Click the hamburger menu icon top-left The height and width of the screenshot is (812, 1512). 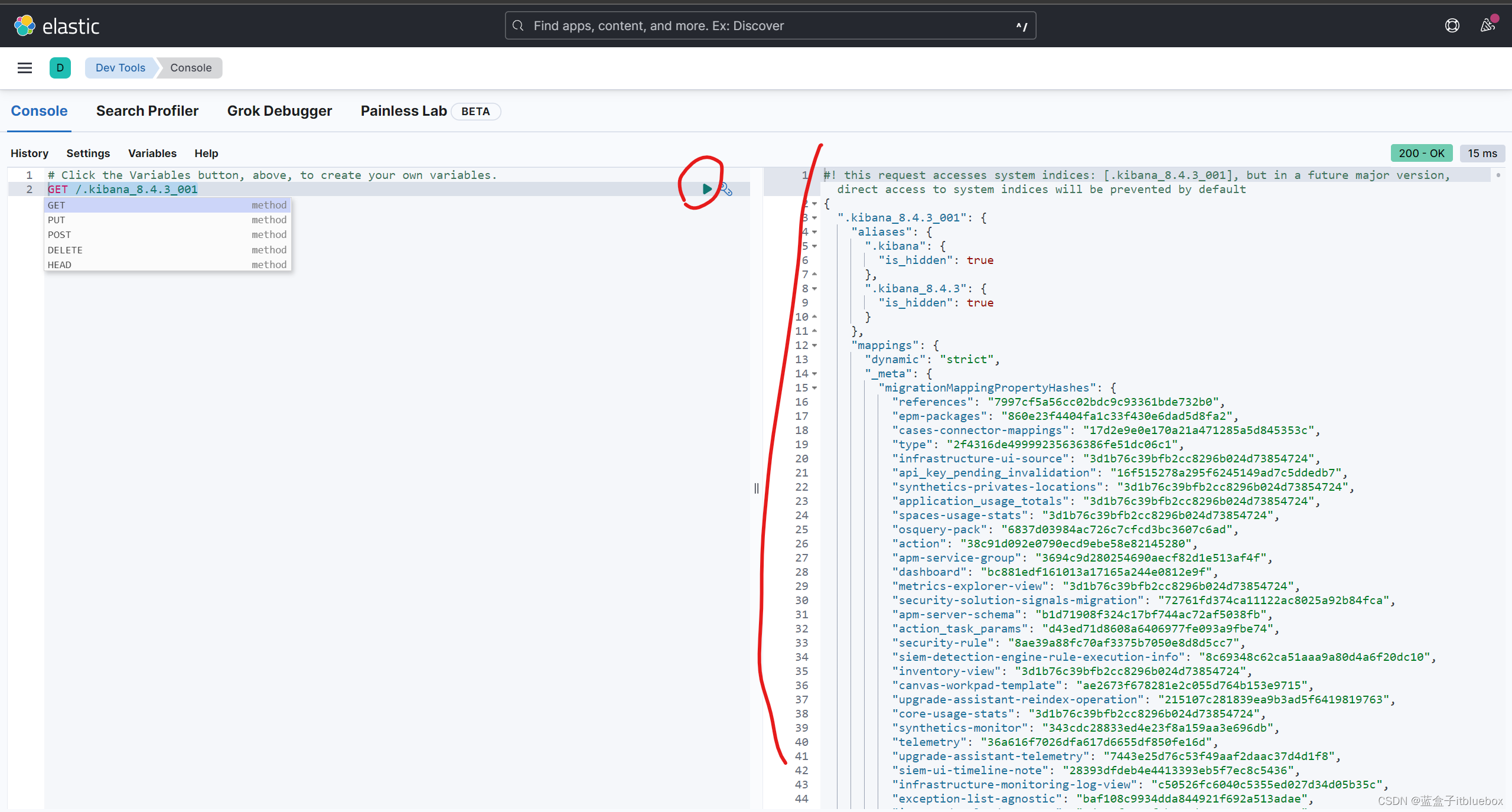click(x=24, y=67)
